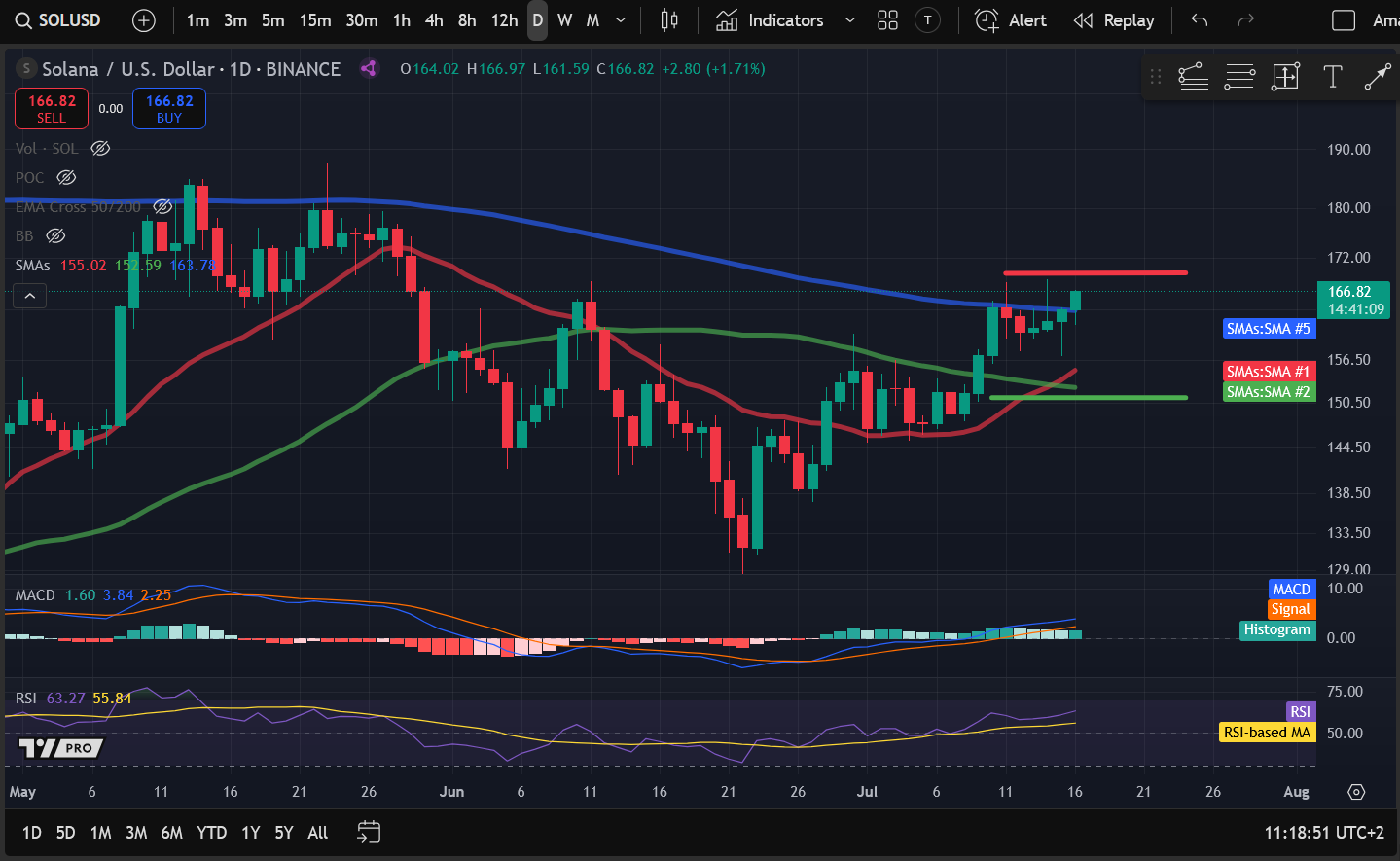Viewport: 1400px width, 861px height.
Task: Select the SMAs indicator legend
Action: pyautogui.click(x=32, y=265)
